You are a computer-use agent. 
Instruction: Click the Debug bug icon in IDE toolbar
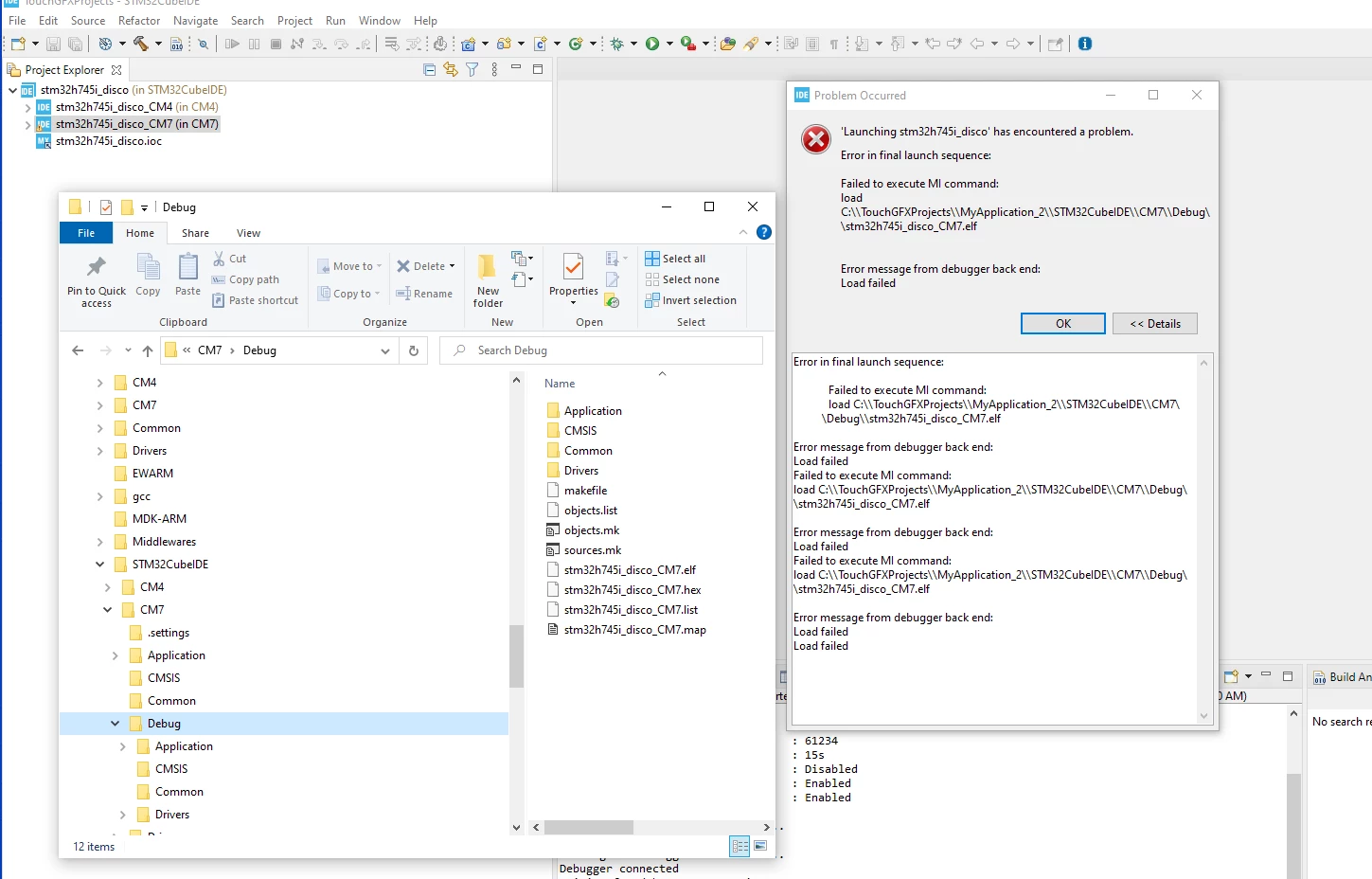[x=617, y=44]
